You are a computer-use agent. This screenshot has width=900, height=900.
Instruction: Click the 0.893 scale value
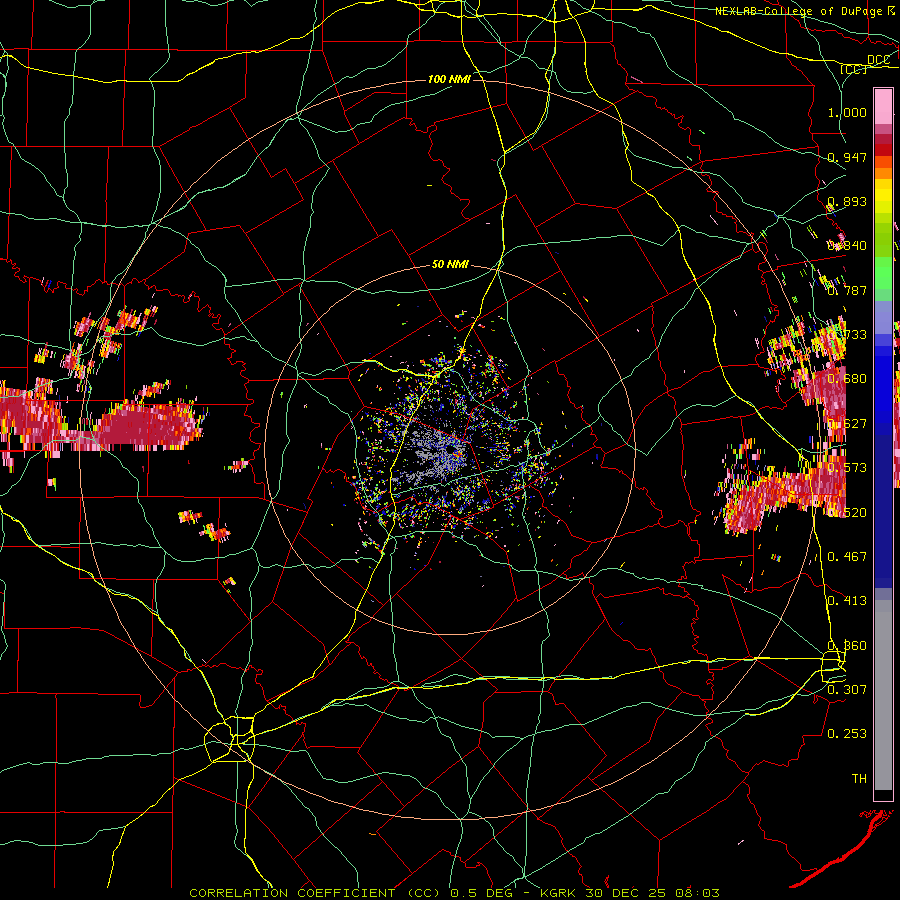click(847, 201)
